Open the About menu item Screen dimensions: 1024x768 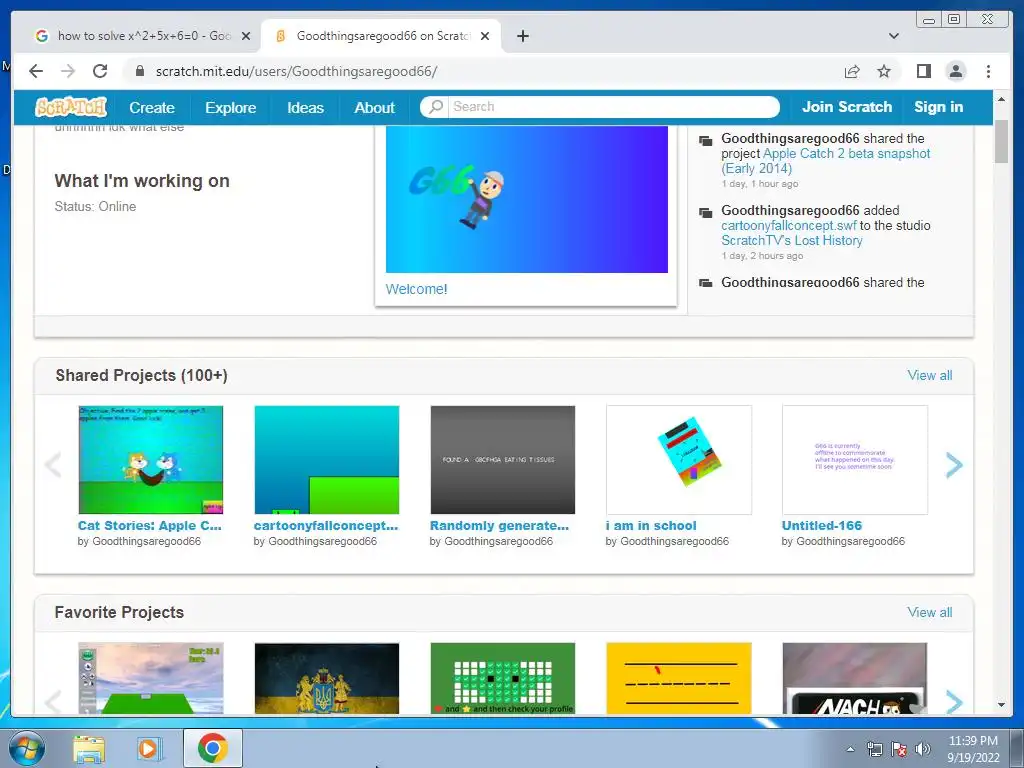374,107
